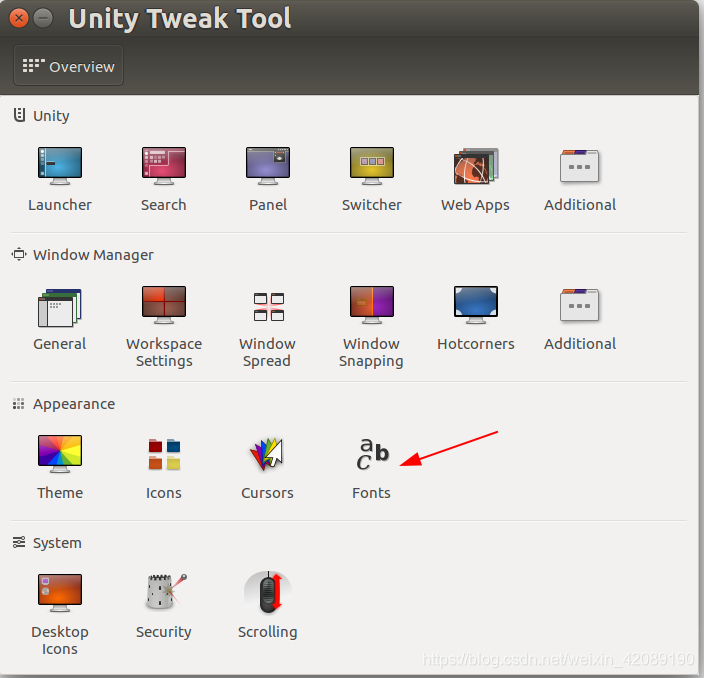Click the Overview toolbar button
This screenshot has height=678, width=704.
68,66
